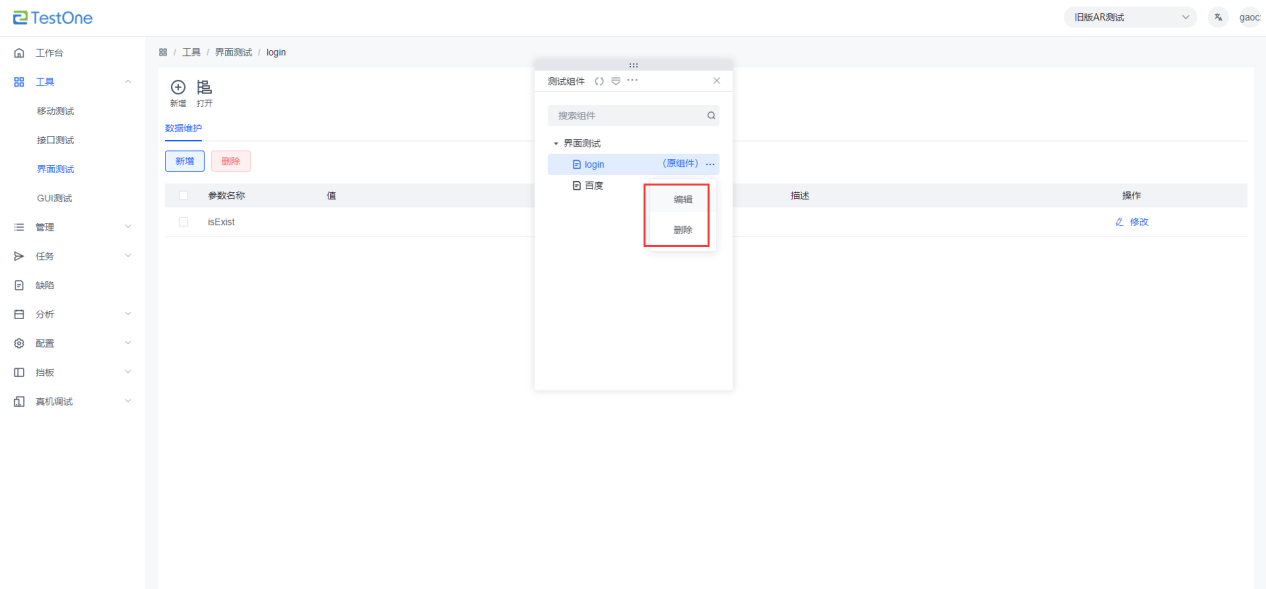The width and height of the screenshot is (1266, 589).
Task: Open the 旧版AR测试 project dropdown
Action: coord(1129,17)
